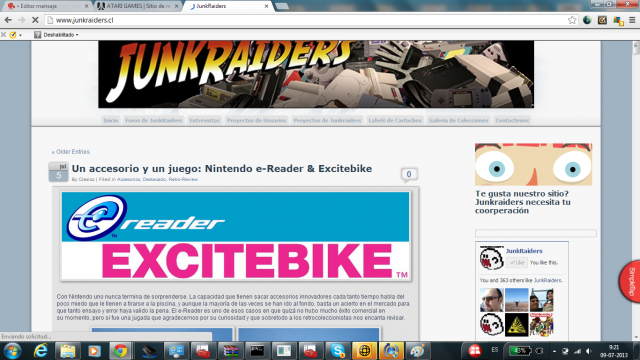Open the command prompt taskbar icon
Image resolution: width=640 pixels, height=360 pixels.
tap(257, 351)
